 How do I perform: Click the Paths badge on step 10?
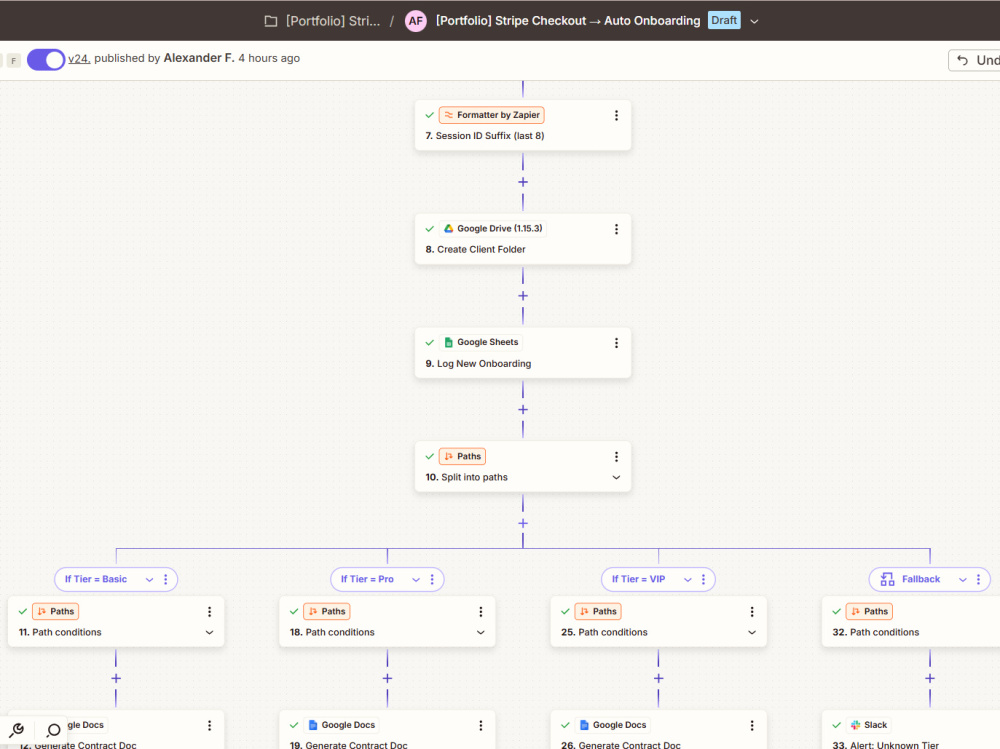click(462, 456)
